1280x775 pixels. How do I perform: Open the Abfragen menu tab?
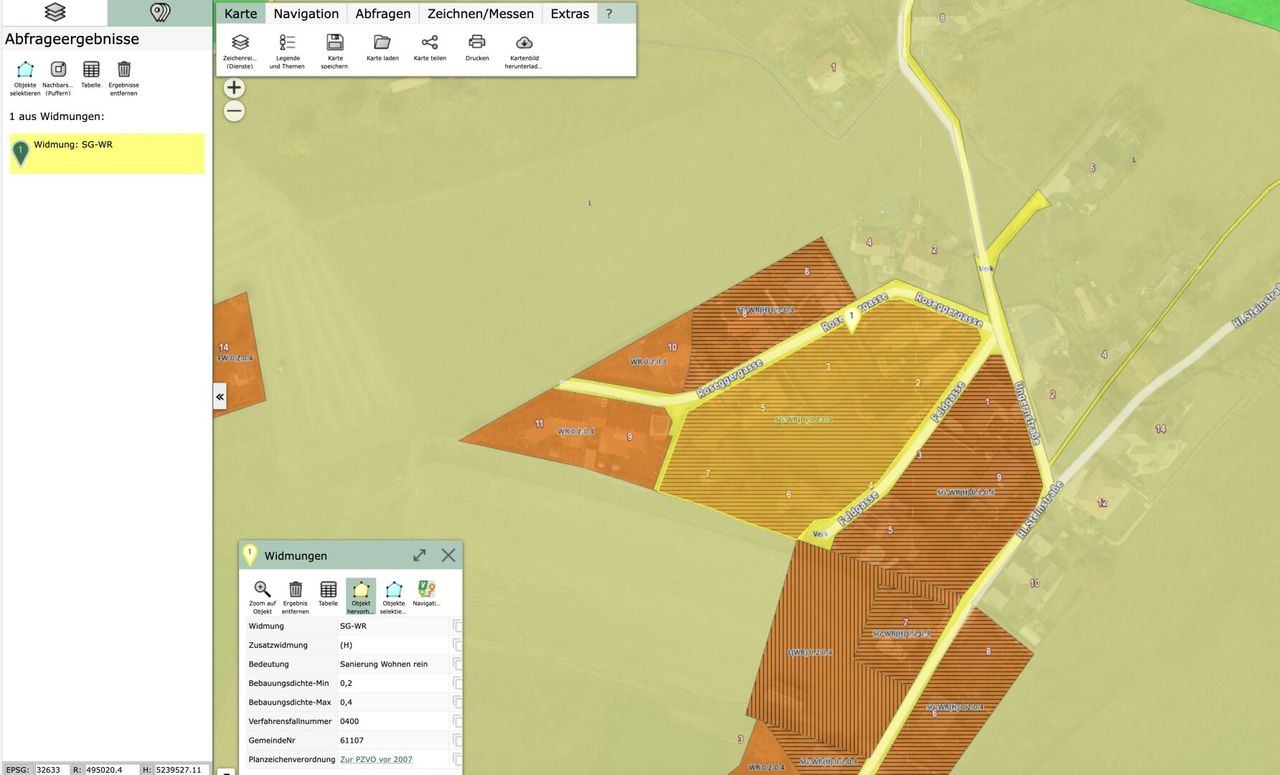(383, 13)
